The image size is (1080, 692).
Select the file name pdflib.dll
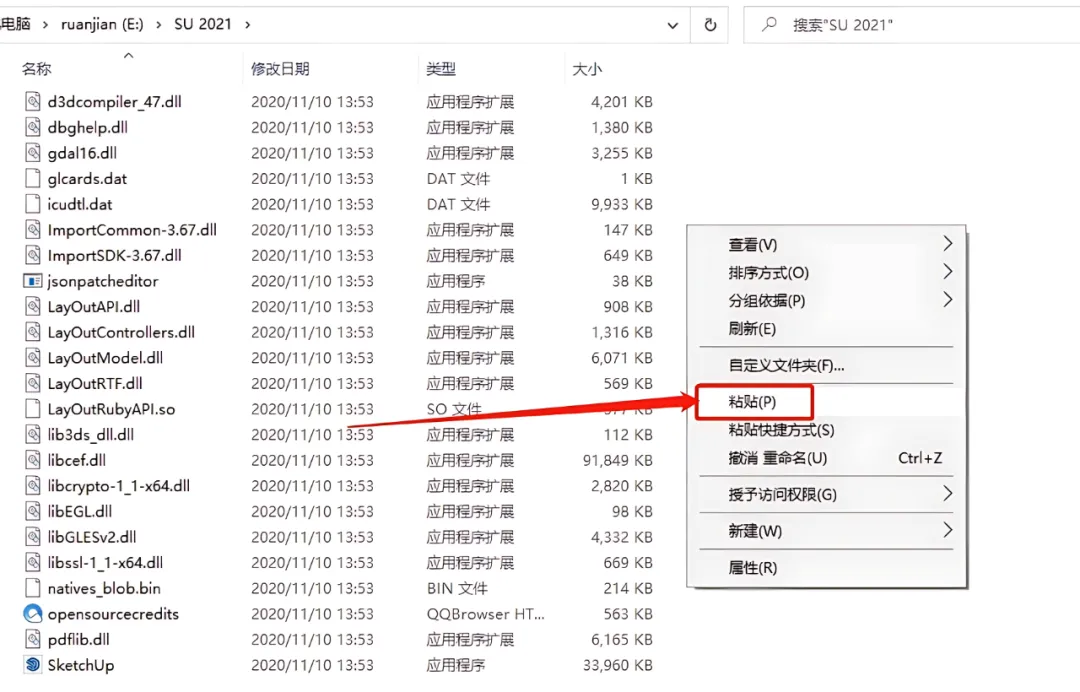click(79, 640)
